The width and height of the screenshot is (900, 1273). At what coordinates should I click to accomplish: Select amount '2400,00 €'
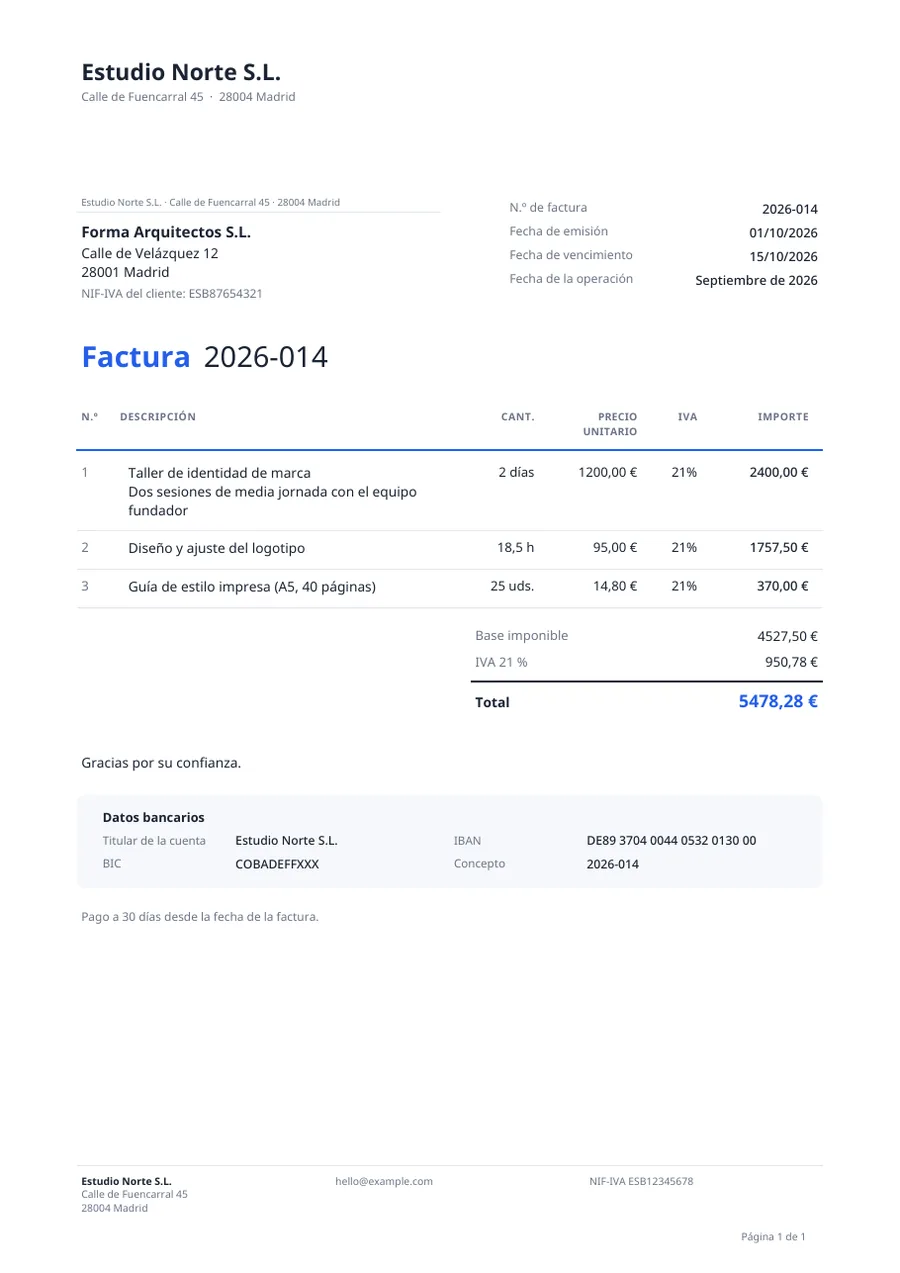779,472
